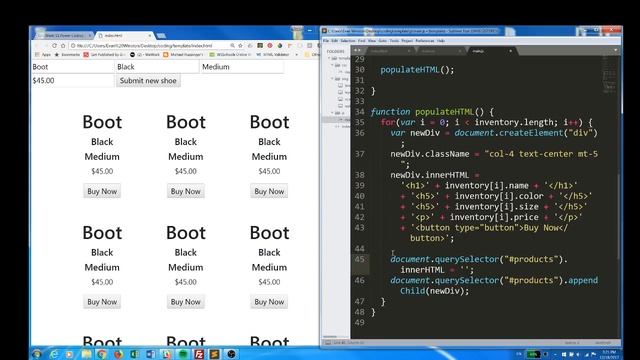Open the Find menu in Sublime
This screenshot has height=360, width=640.
click(x=362, y=41)
